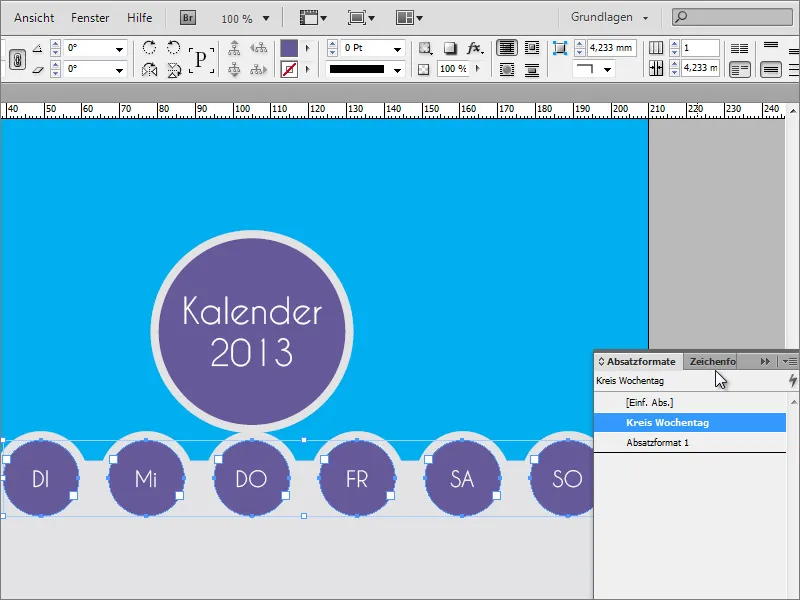Click the stroke swatch set to none

click(x=289, y=69)
